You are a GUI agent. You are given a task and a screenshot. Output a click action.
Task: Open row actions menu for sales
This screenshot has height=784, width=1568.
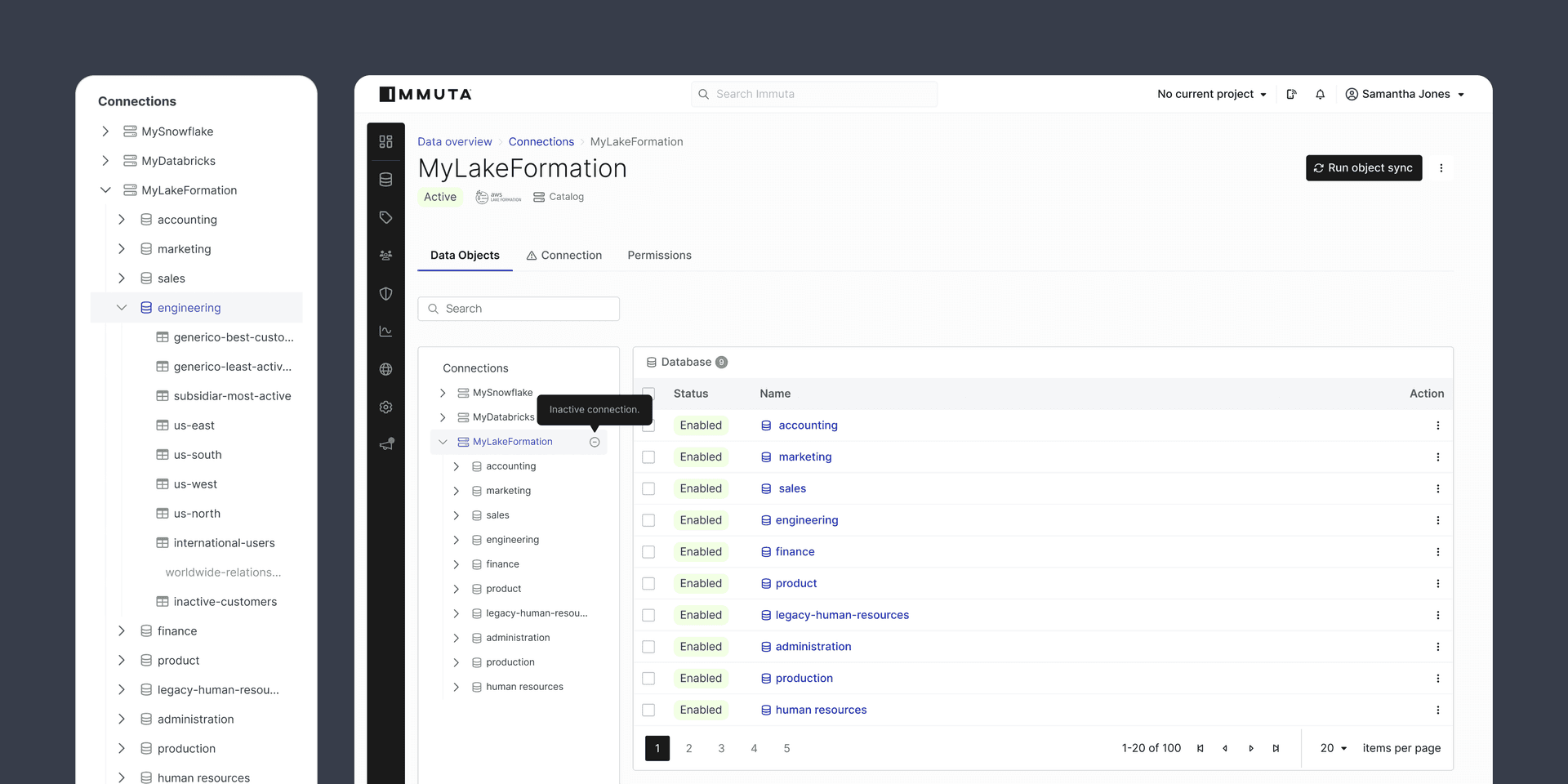[1438, 488]
